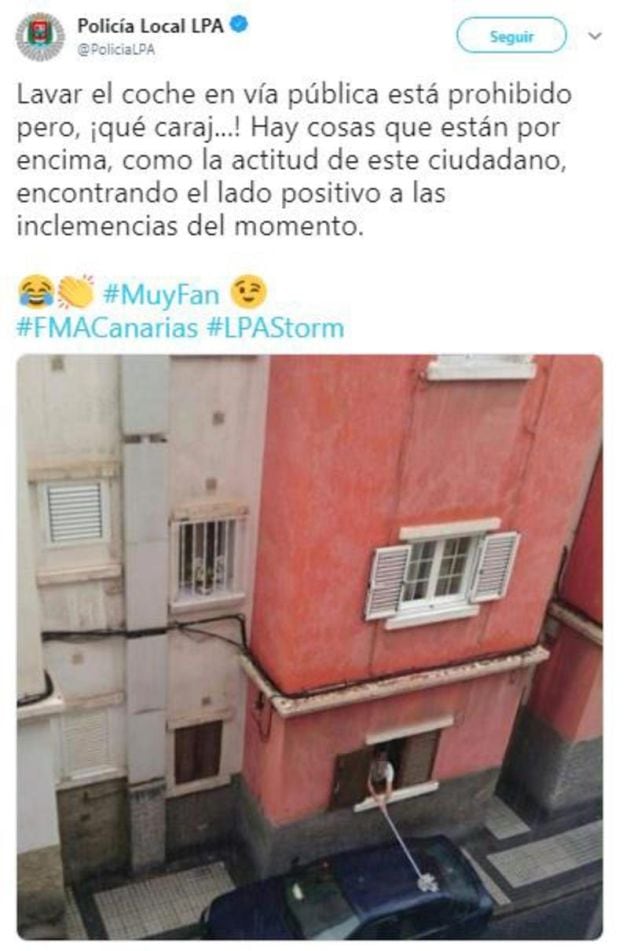630x951 pixels.
Task: Open the Policía Local LPA display name
Action: pyautogui.click(x=150, y=26)
